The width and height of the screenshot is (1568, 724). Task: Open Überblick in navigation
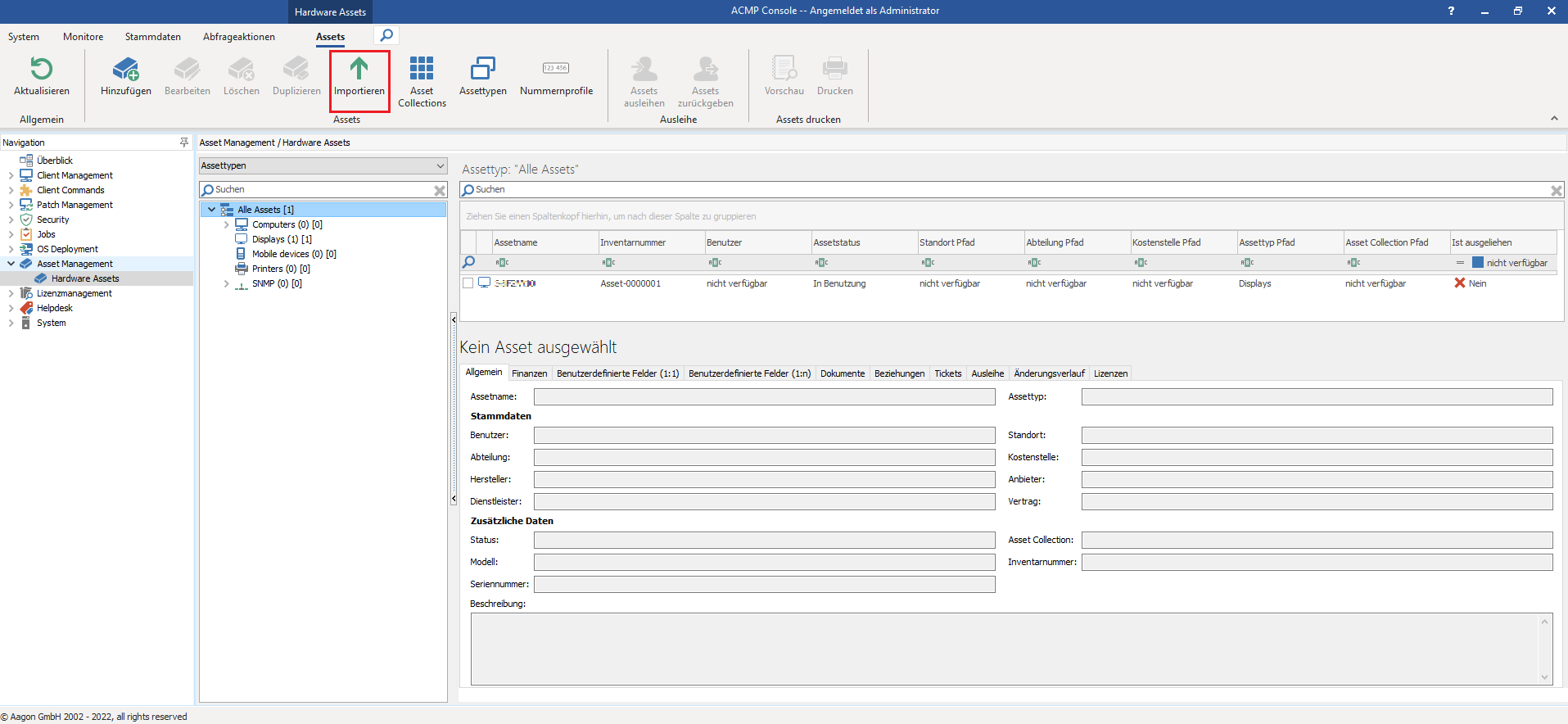tap(55, 161)
